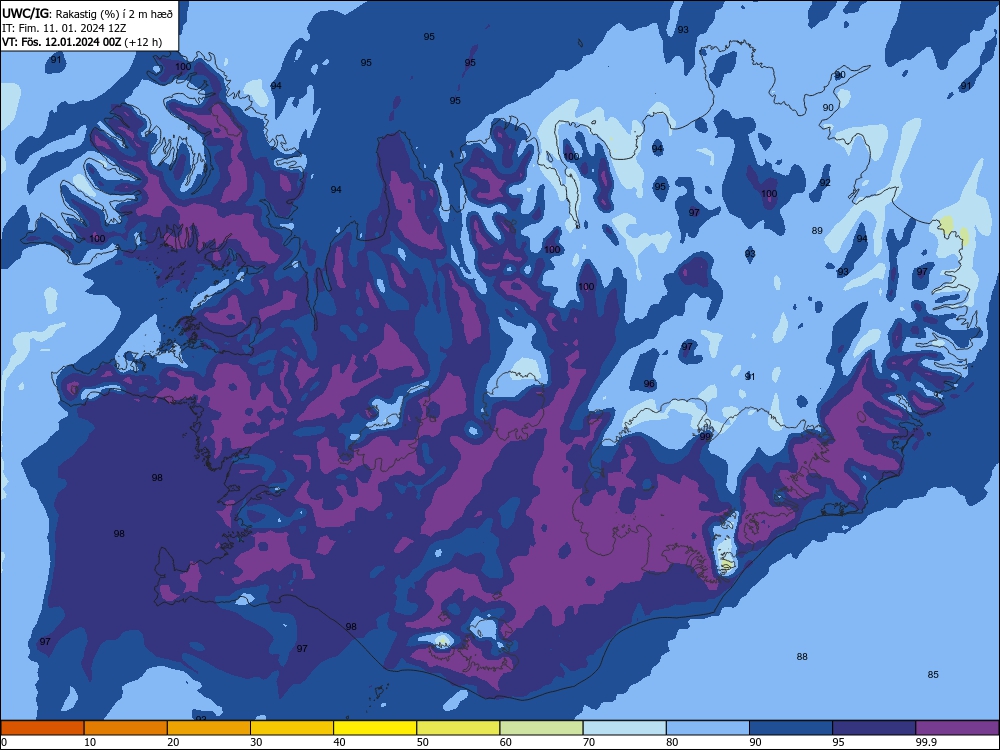This screenshot has width=1000, height=750.
Task: Click the light green 60–70 legend swatch
Action: (x=541, y=728)
